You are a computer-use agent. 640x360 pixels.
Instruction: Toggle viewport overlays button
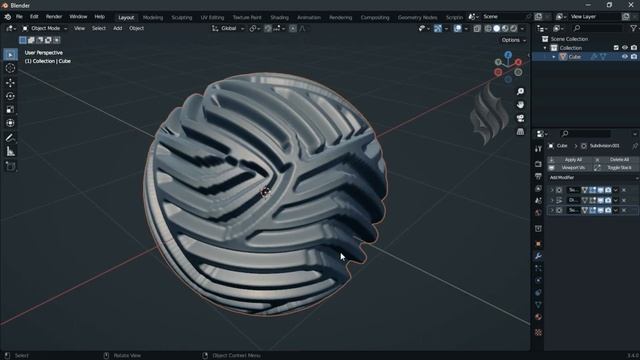click(x=458, y=29)
